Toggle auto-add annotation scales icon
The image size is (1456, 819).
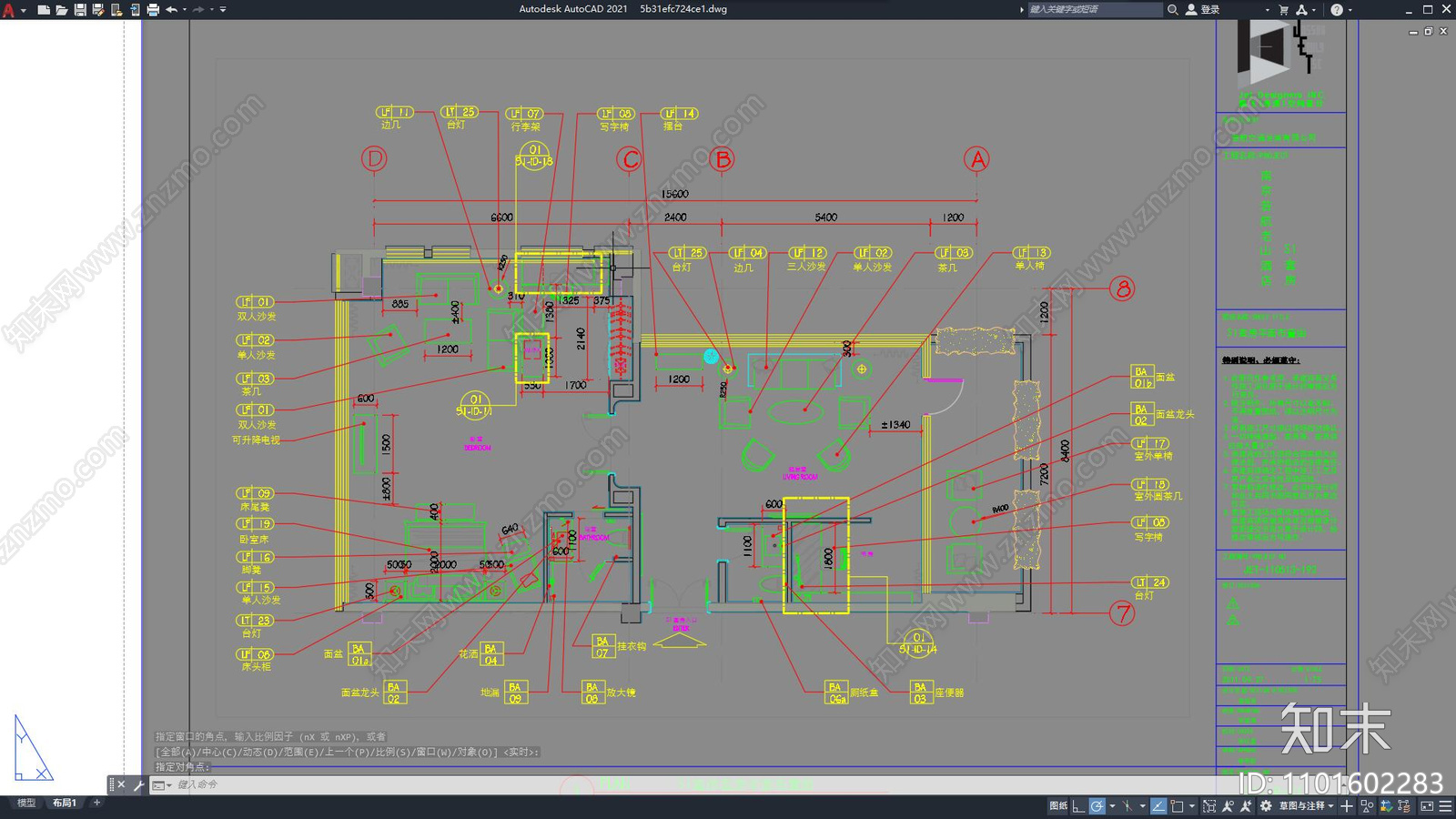tap(1247, 806)
